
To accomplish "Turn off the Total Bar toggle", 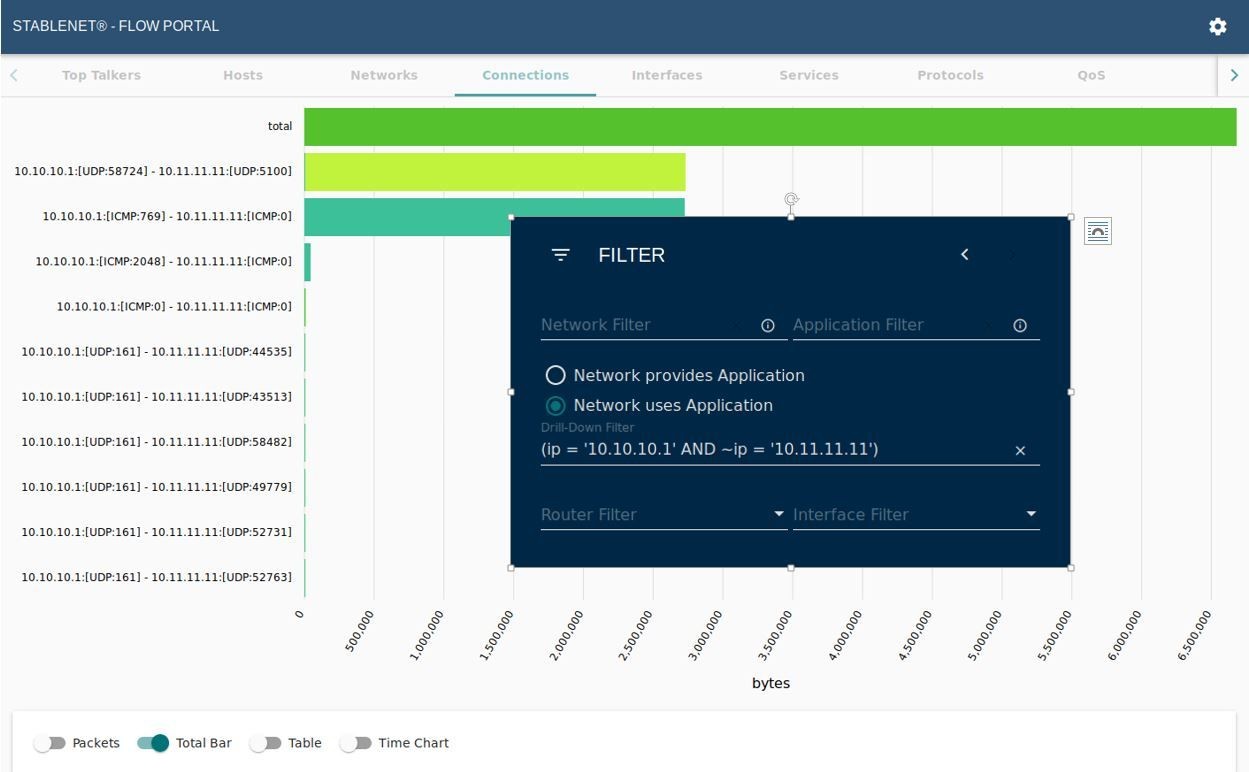I will pos(153,743).
